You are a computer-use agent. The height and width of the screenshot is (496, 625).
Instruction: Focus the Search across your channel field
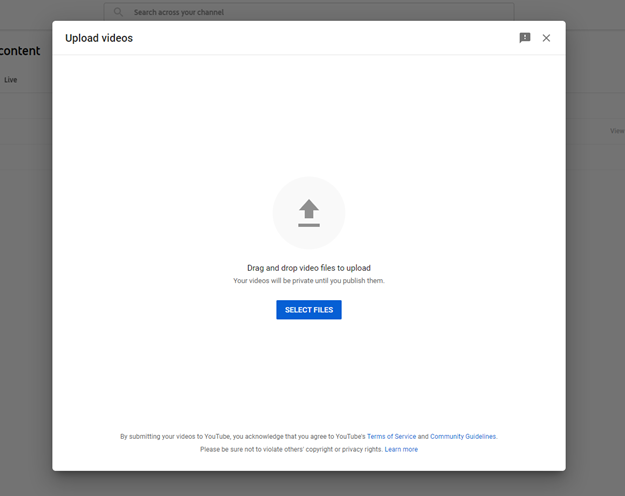(x=309, y=12)
